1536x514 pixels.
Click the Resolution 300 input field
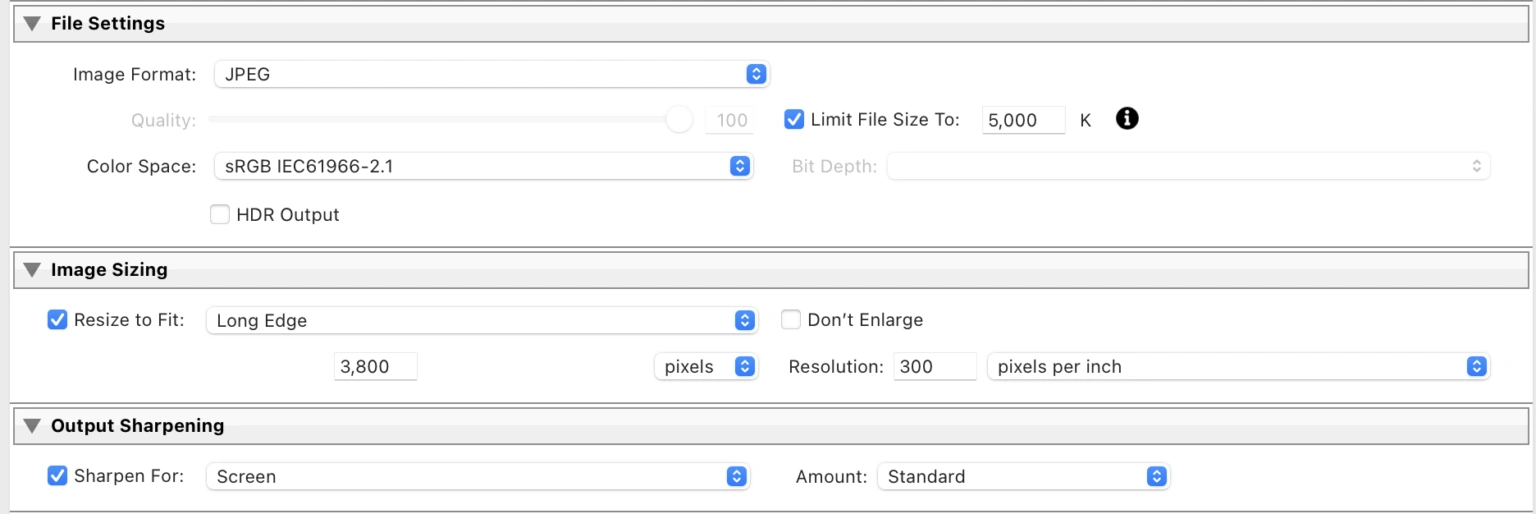[934, 367]
